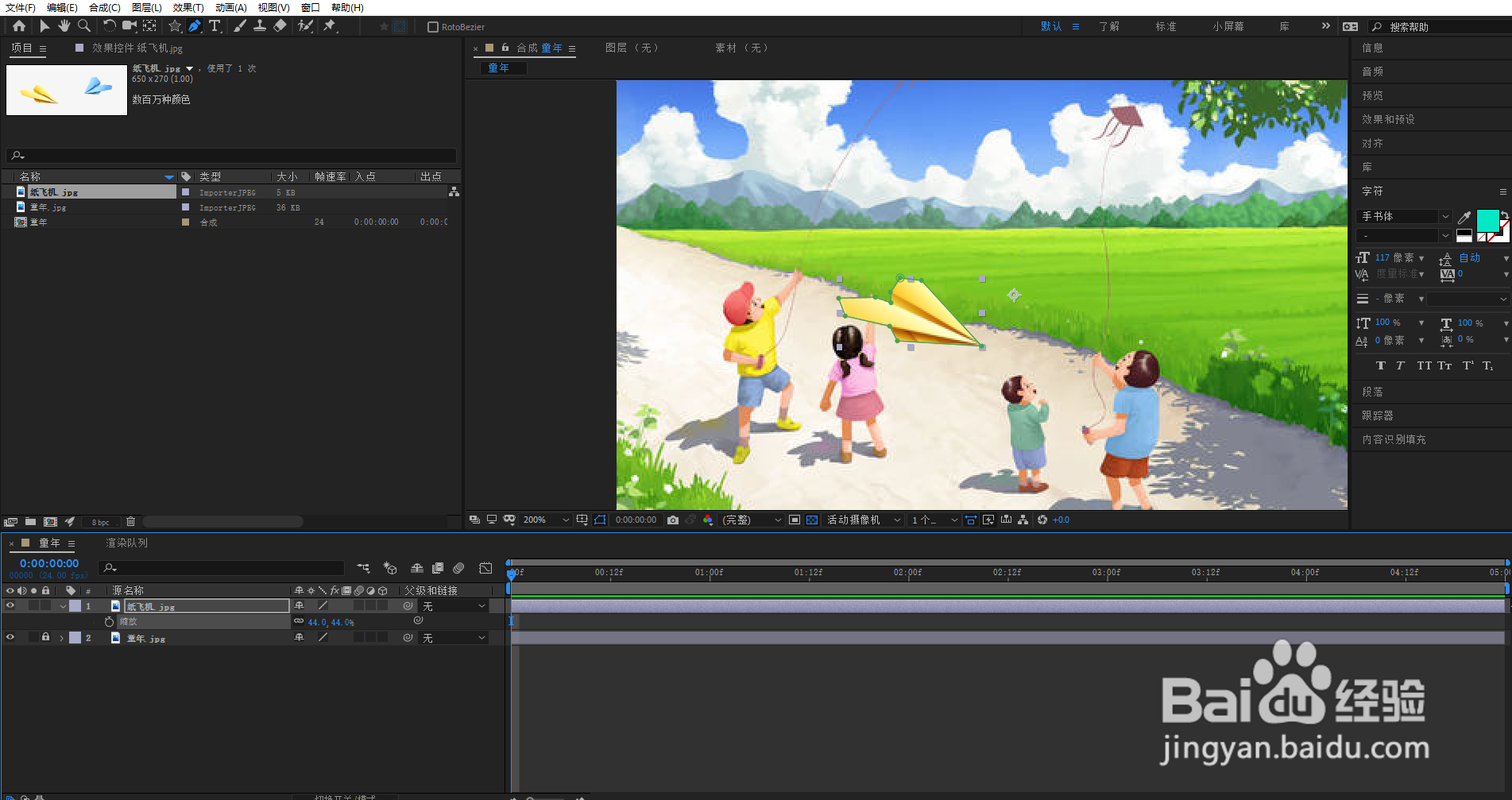Viewport: 1512px width, 800px height.
Task: Open the 对齐 panel
Action: 1372,143
